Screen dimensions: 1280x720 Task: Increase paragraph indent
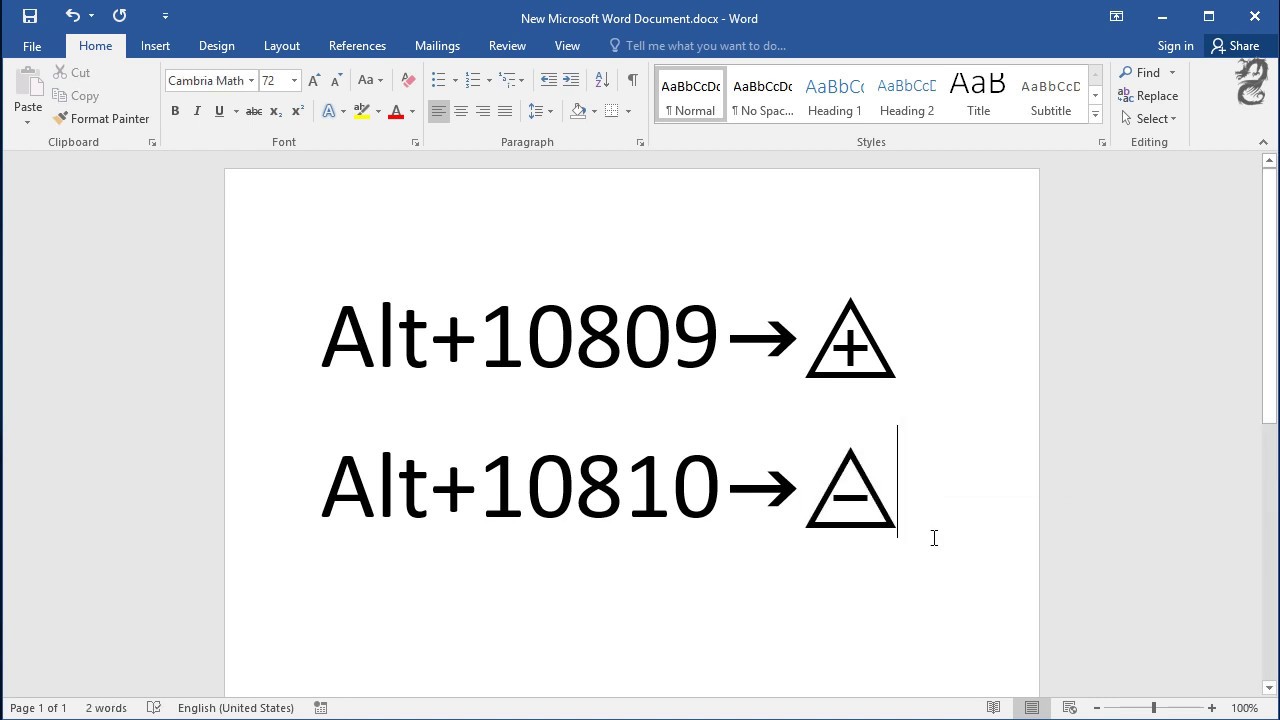[x=571, y=80]
